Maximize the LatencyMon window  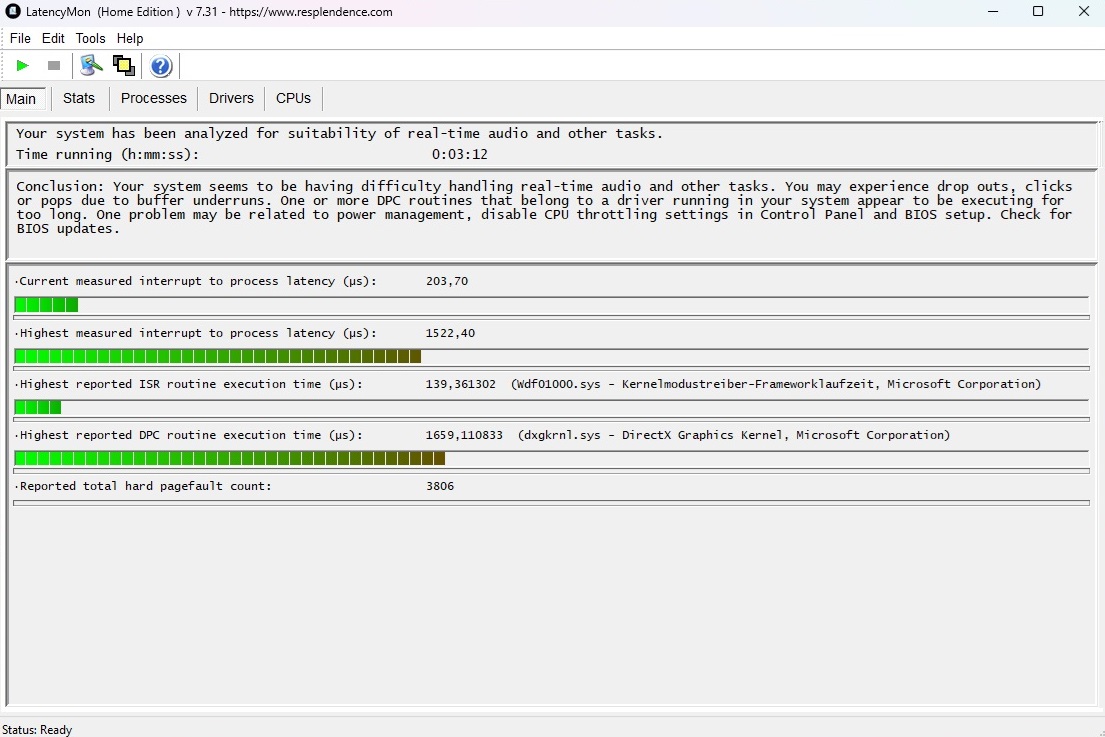(x=1037, y=11)
